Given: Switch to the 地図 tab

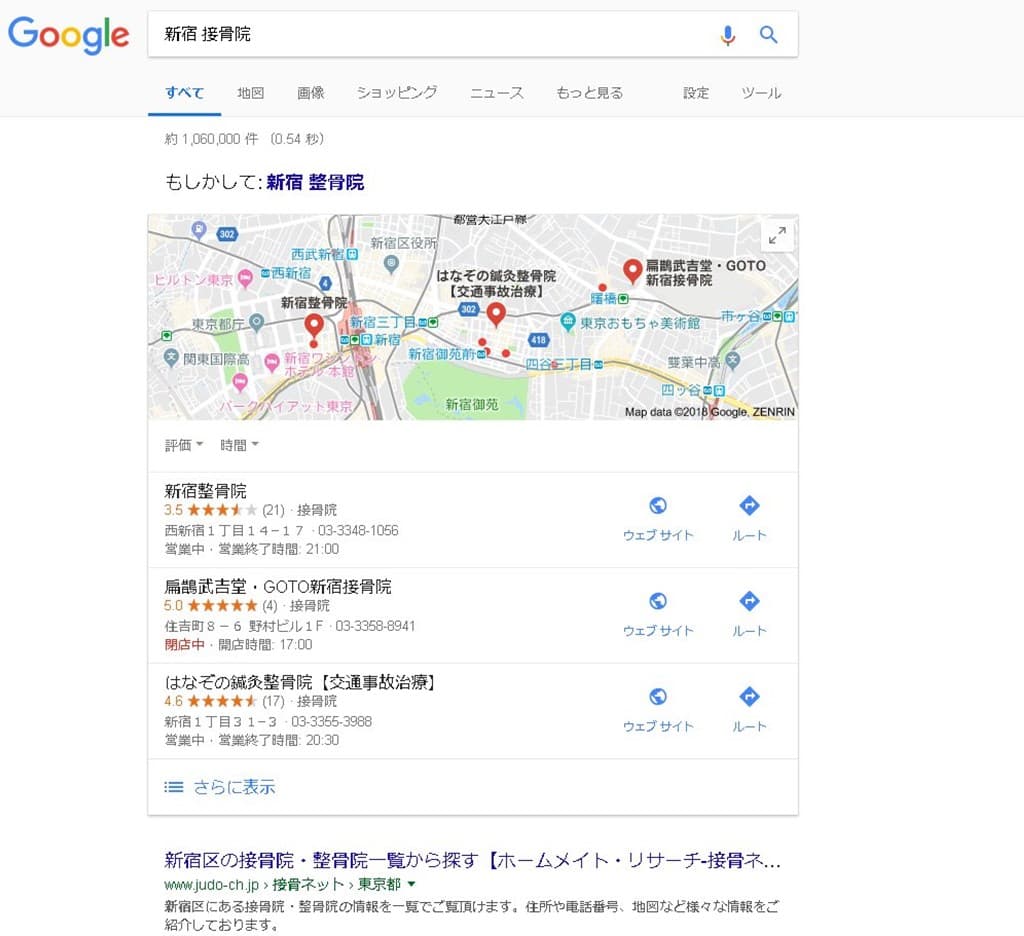Looking at the screenshot, I should pos(250,93).
